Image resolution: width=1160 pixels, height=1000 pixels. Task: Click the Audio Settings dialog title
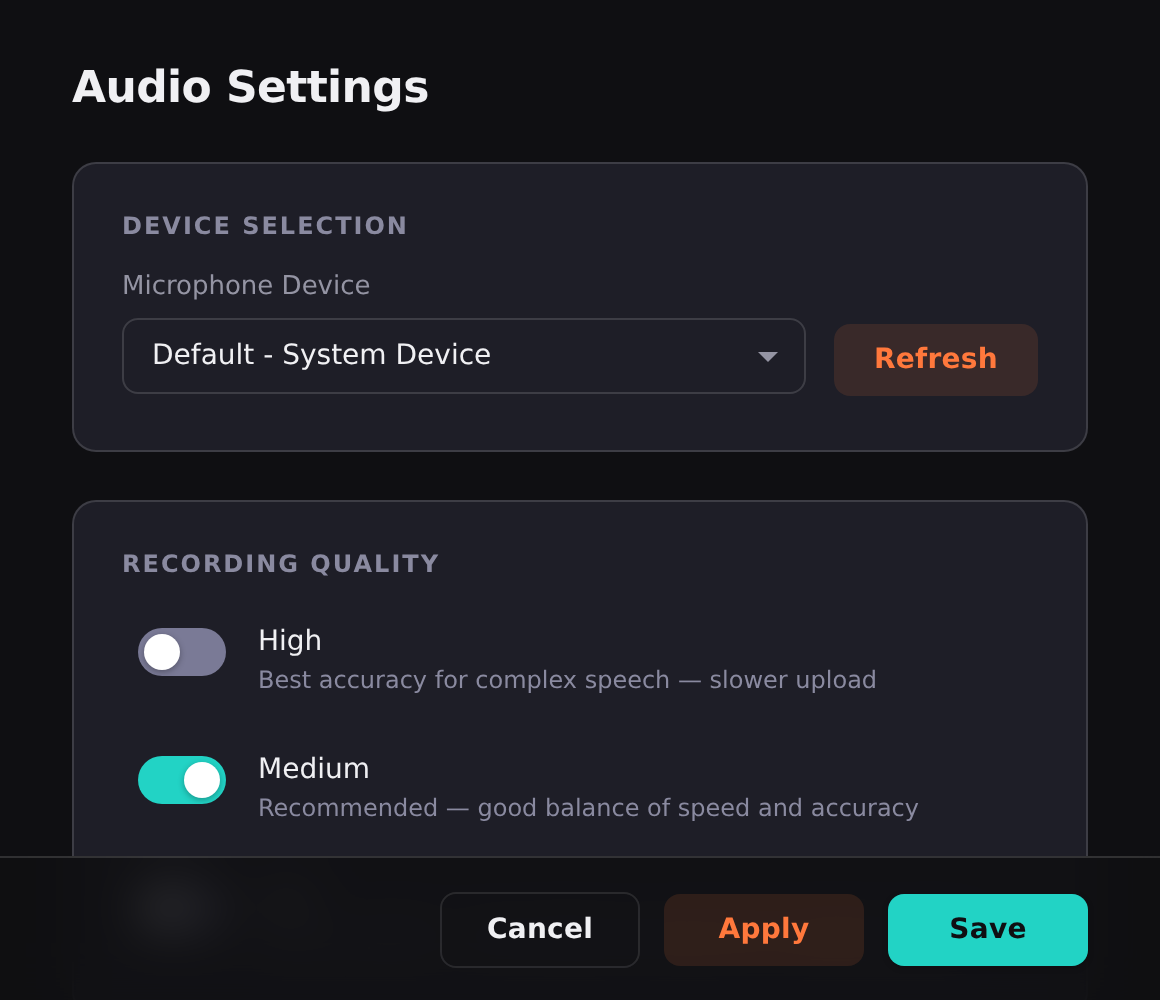(x=249, y=87)
